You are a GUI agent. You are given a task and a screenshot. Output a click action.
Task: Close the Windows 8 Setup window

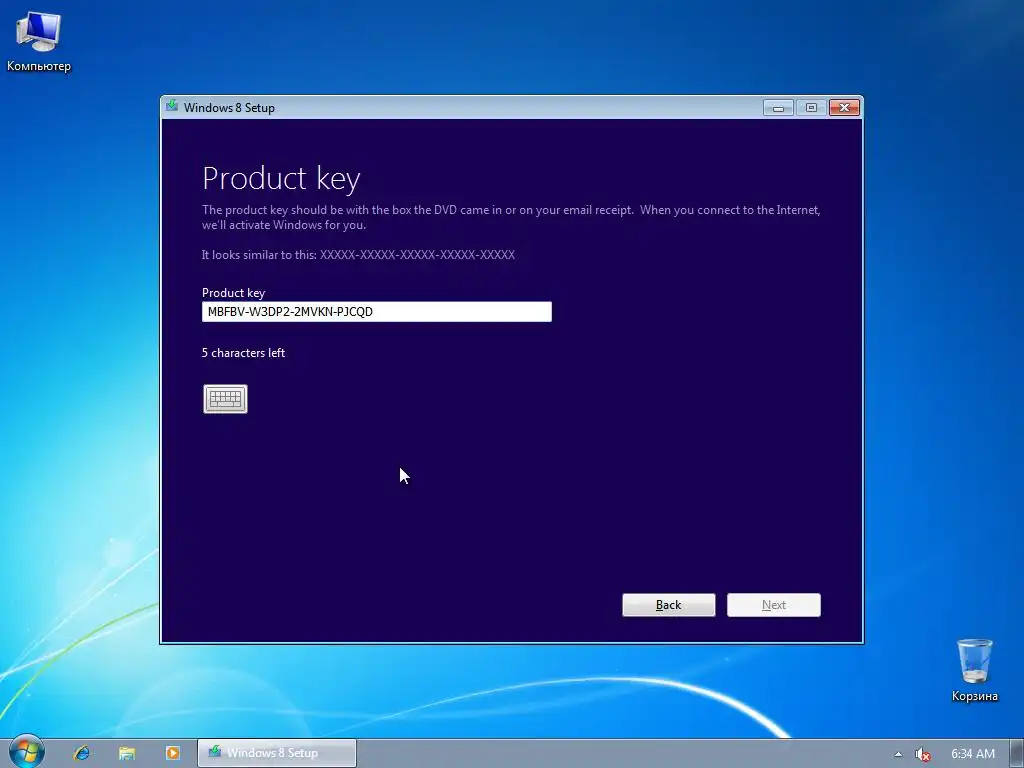click(844, 108)
